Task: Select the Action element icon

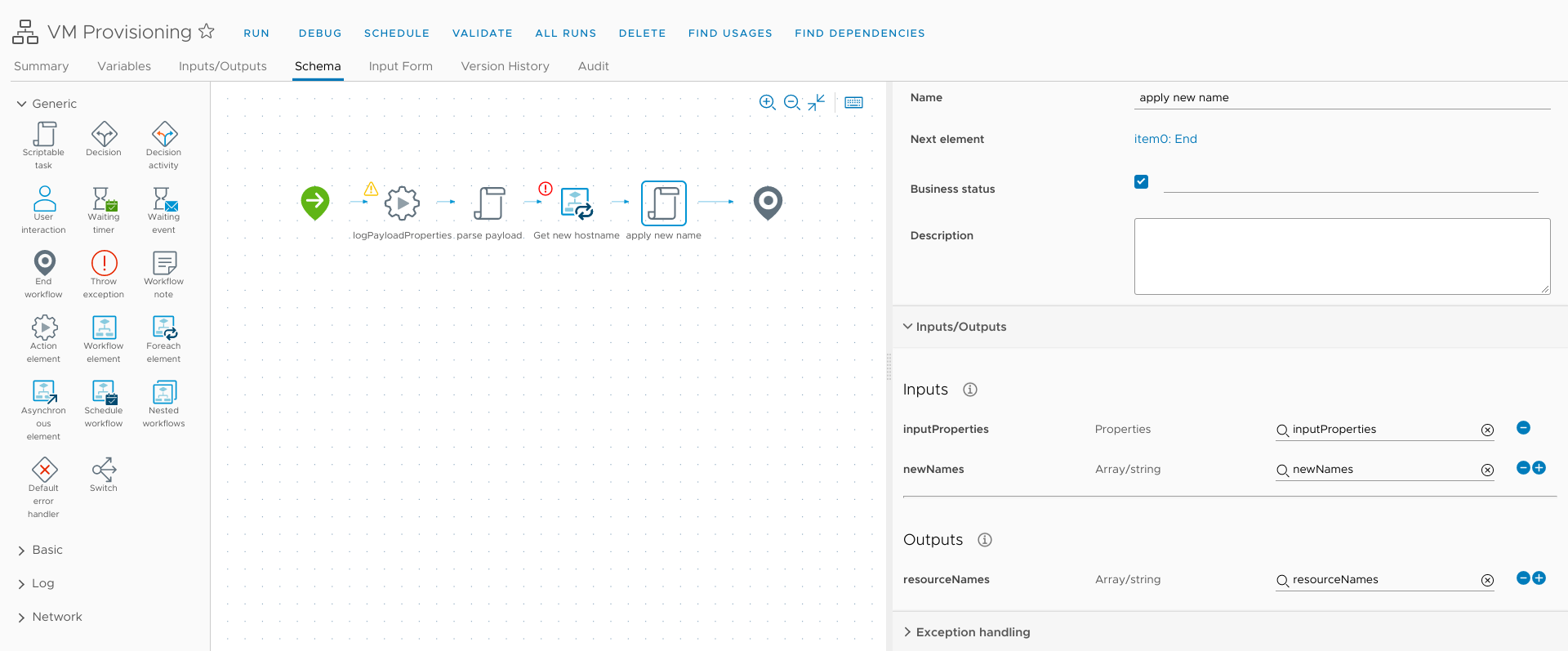Action: 44,328
